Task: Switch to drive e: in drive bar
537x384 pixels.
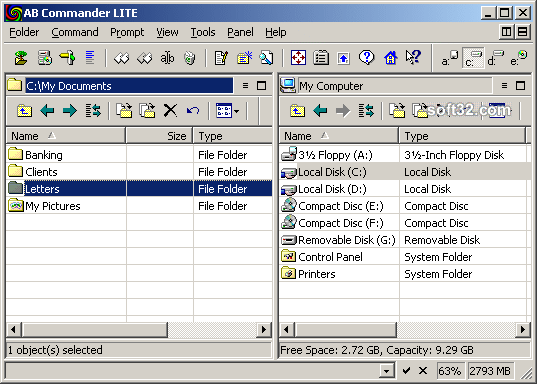Action: (x=519, y=58)
